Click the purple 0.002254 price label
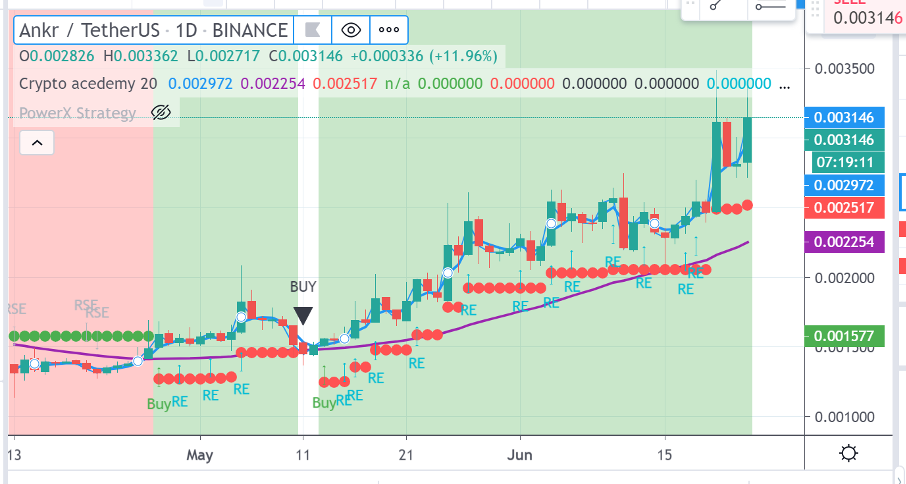The image size is (906, 484). click(845, 241)
